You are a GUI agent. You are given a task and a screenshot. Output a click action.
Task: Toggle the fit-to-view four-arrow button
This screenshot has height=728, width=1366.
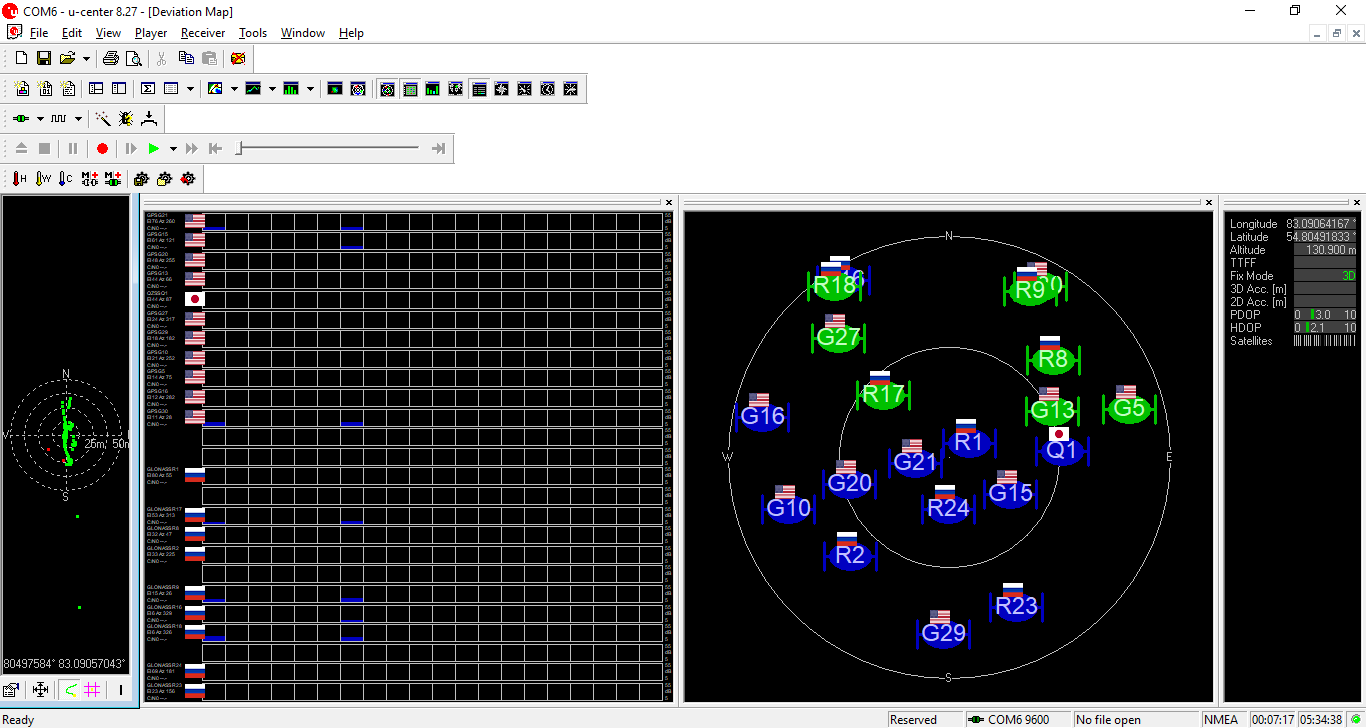click(40, 689)
